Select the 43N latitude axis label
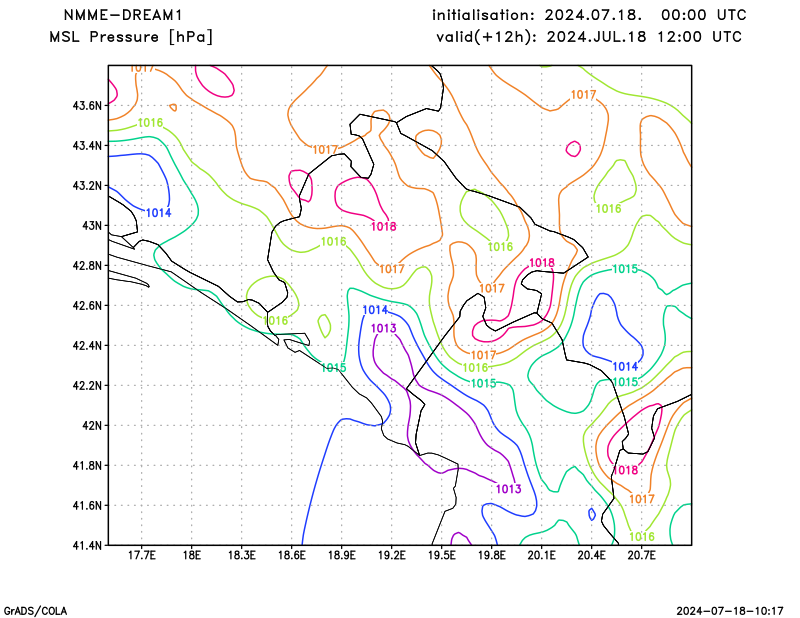 pyautogui.click(x=92, y=226)
